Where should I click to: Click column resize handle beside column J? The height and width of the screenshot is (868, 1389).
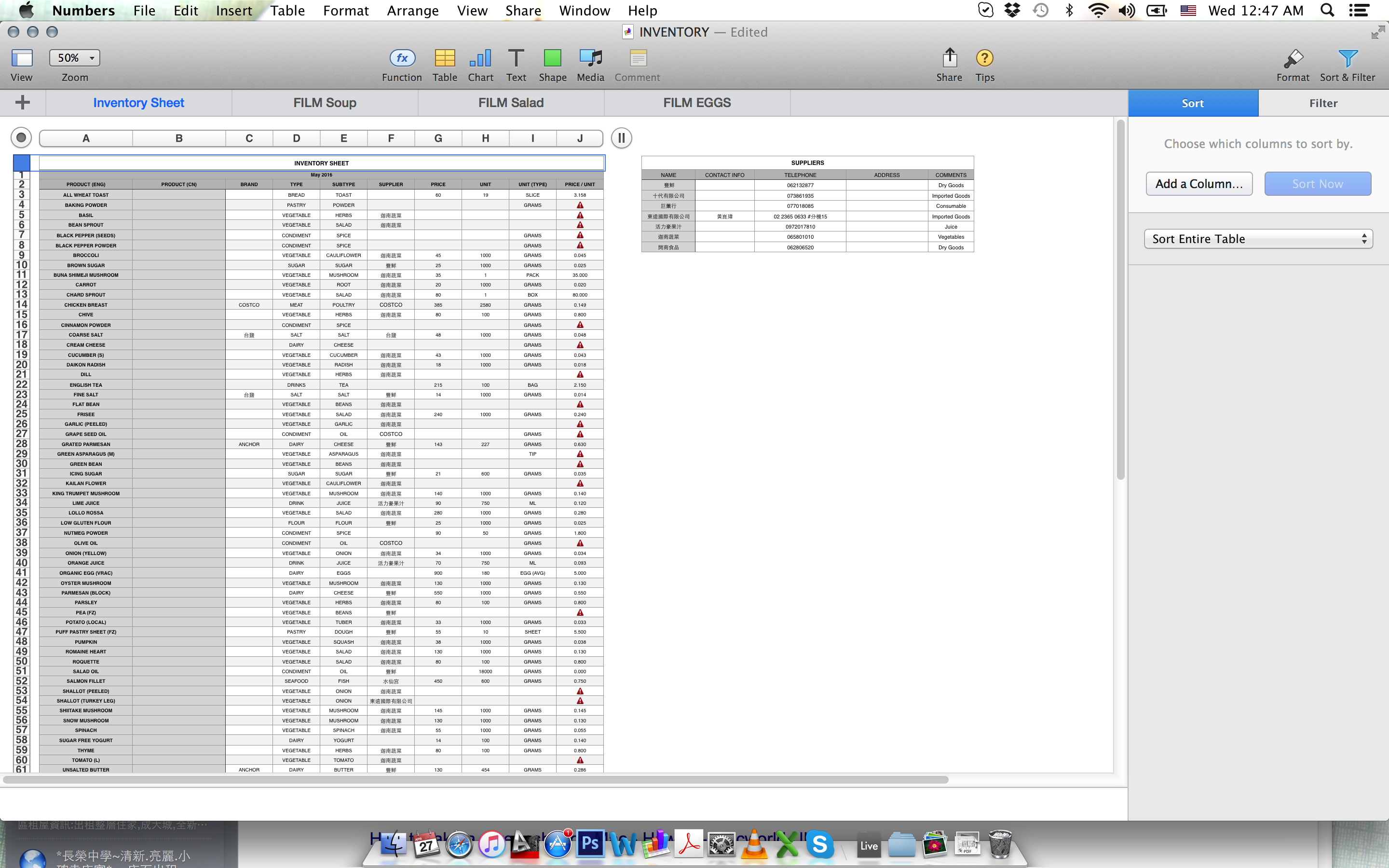point(621,138)
